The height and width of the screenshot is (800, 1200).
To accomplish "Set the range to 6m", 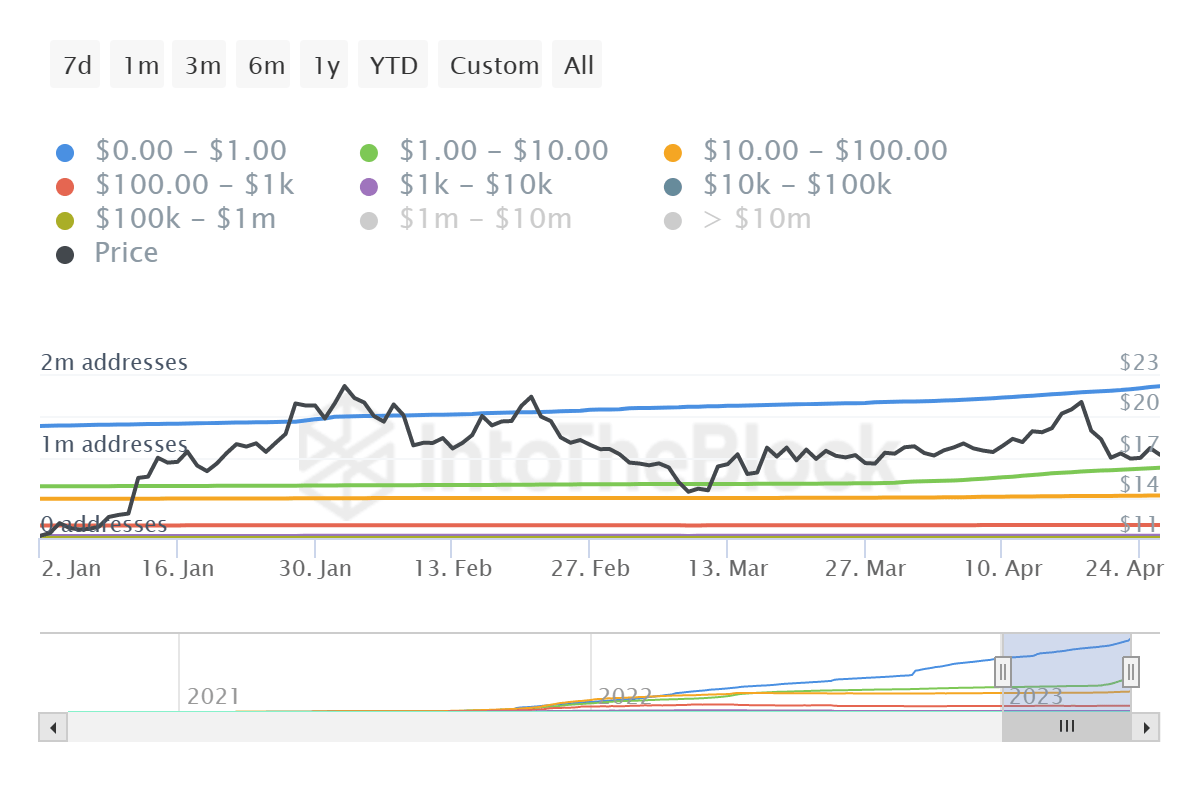I will click(266, 66).
